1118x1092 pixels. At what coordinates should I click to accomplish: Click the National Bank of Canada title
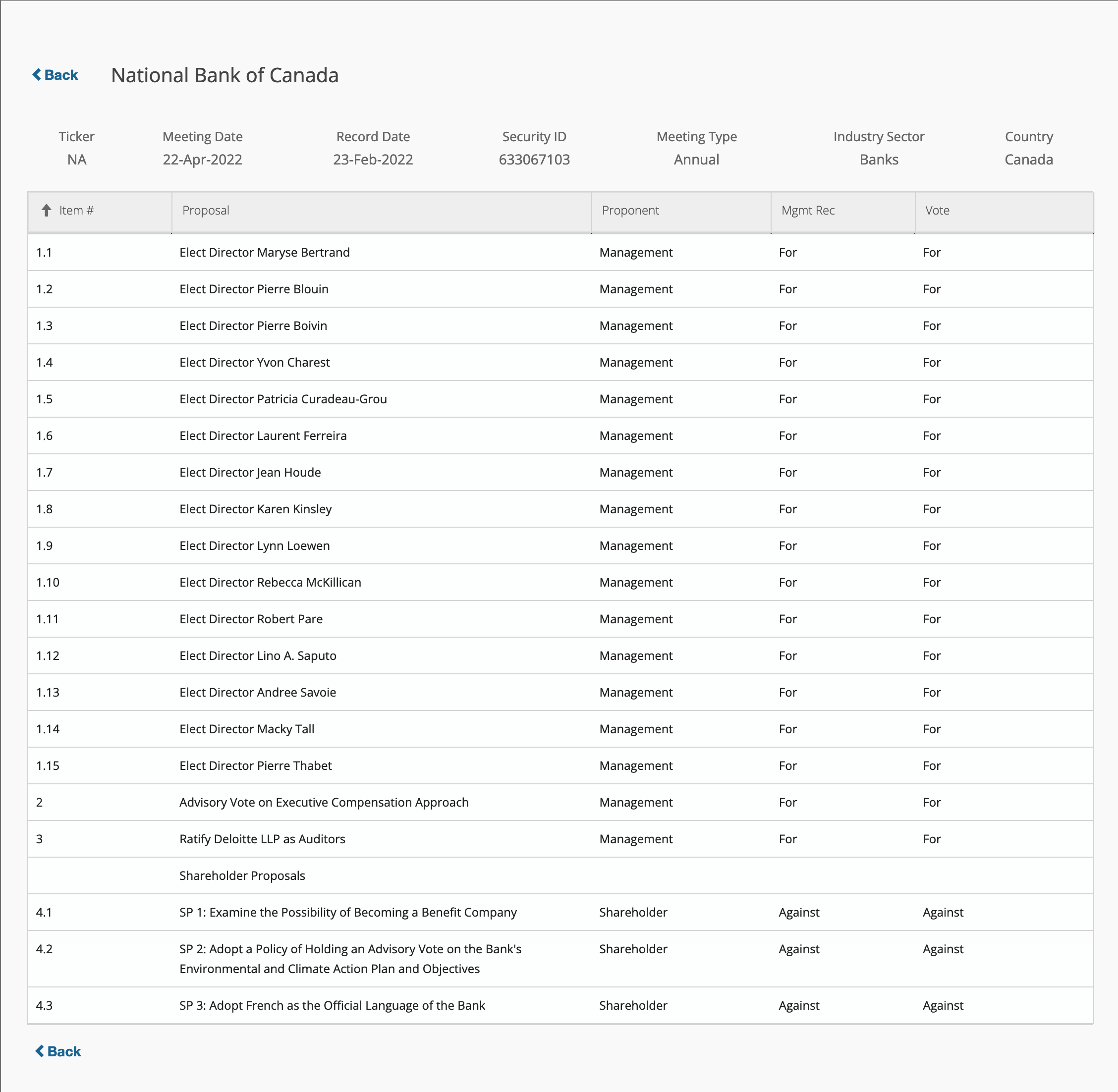(x=224, y=75)
